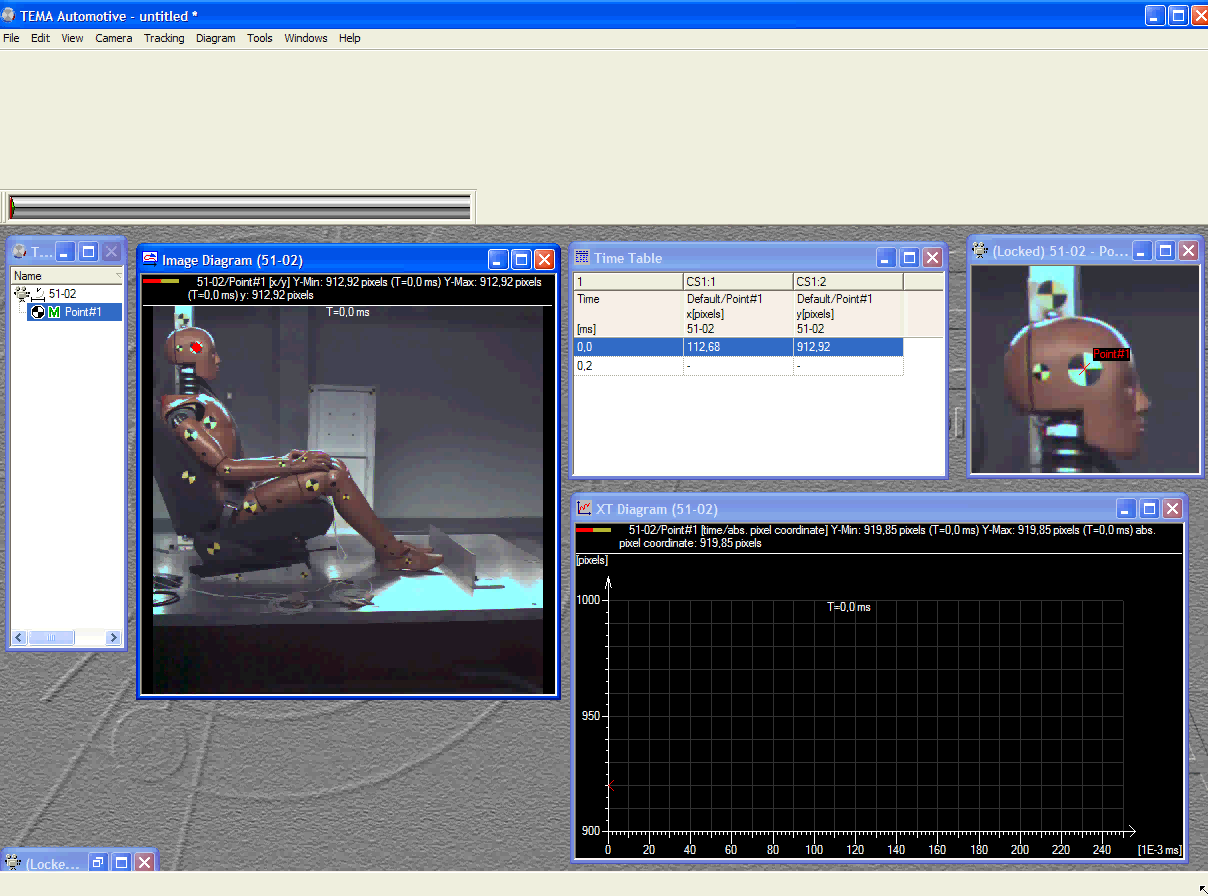Click the CS1:2 column header
This screenshot has width=1208, height=896.
coord(848,282)
